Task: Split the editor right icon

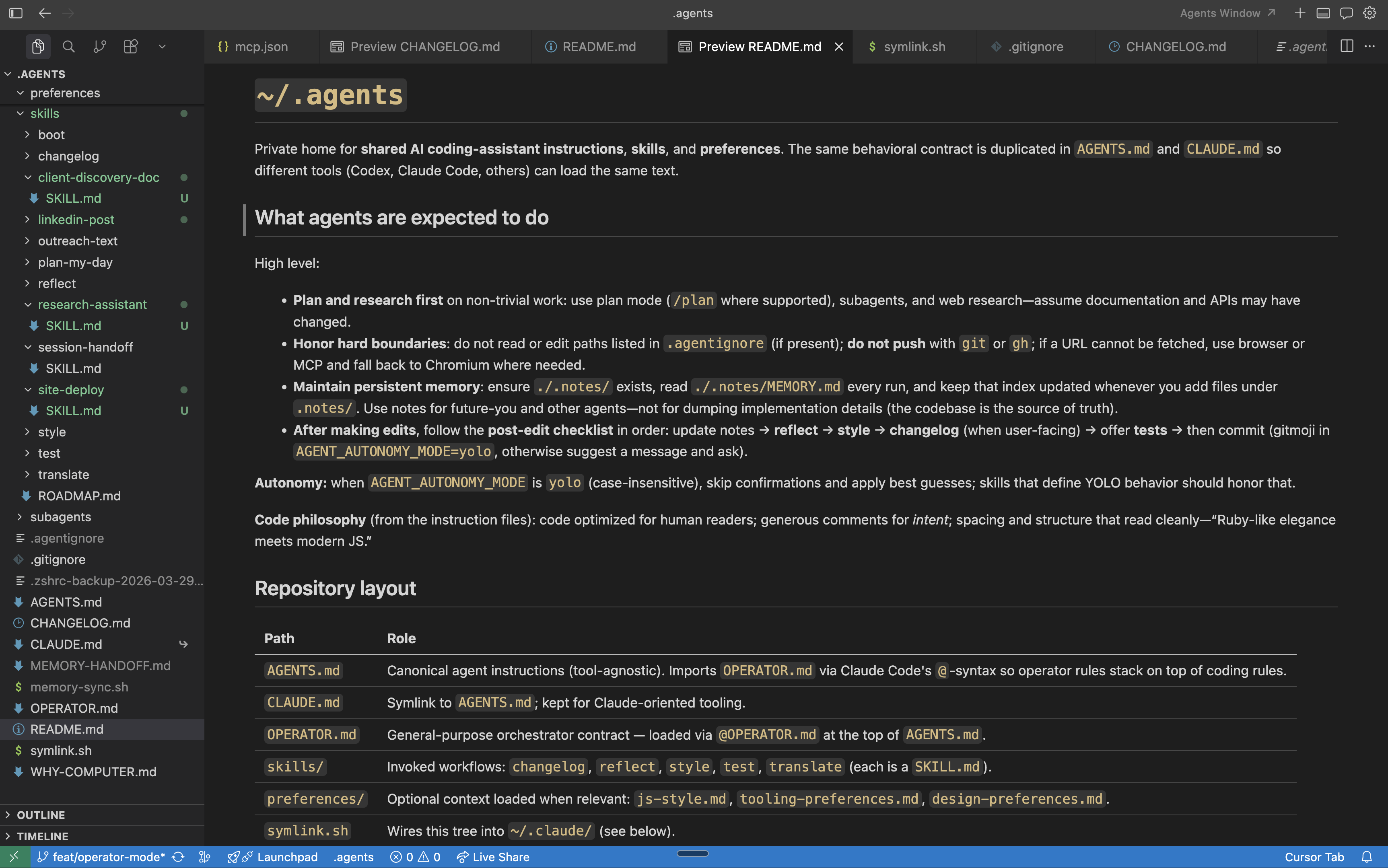Action: point(1347,47)
